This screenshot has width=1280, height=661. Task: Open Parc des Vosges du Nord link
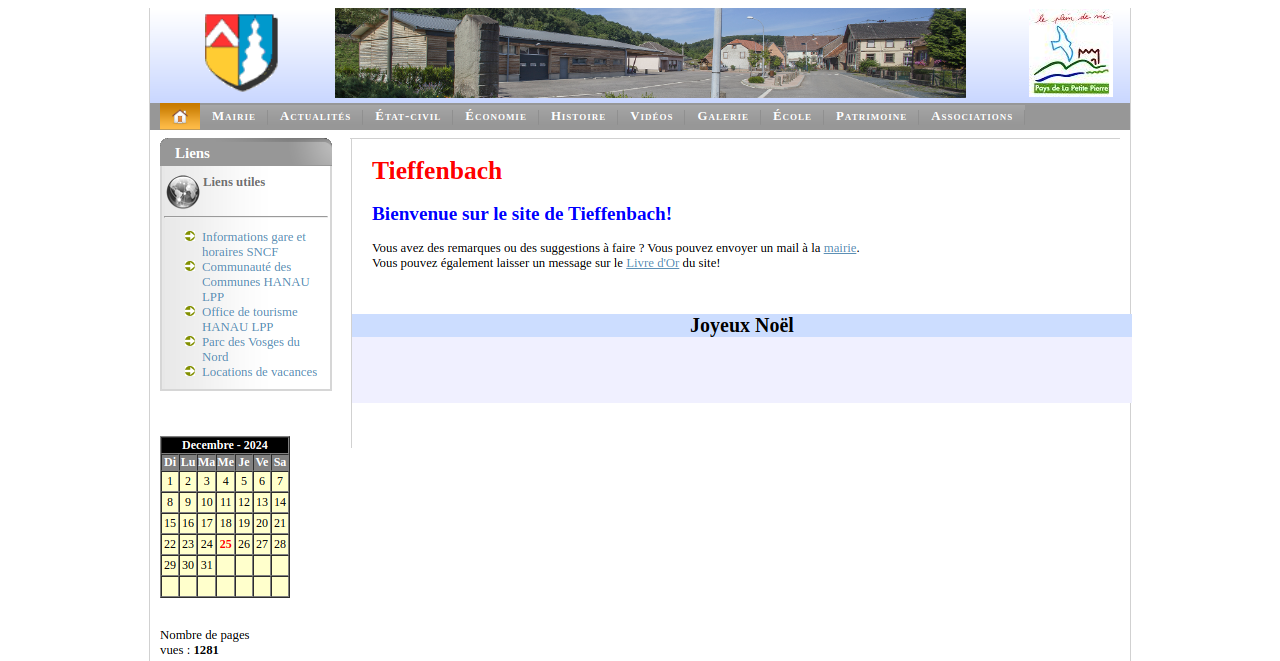click(x=251, y=349)
